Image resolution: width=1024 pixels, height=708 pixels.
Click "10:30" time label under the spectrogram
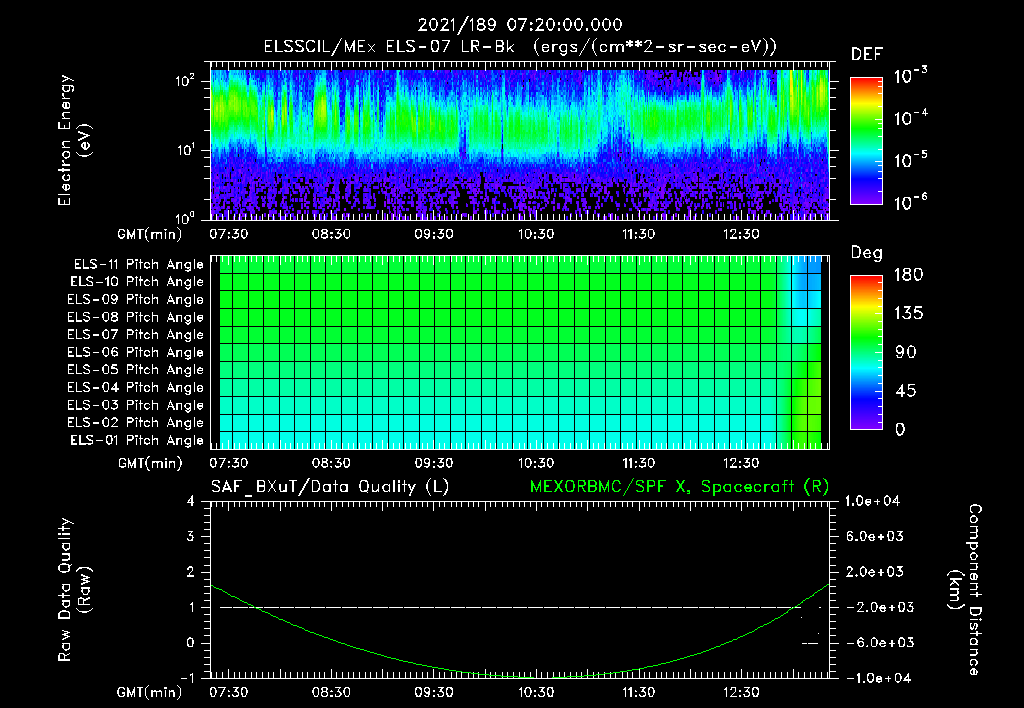pos(536,234)
